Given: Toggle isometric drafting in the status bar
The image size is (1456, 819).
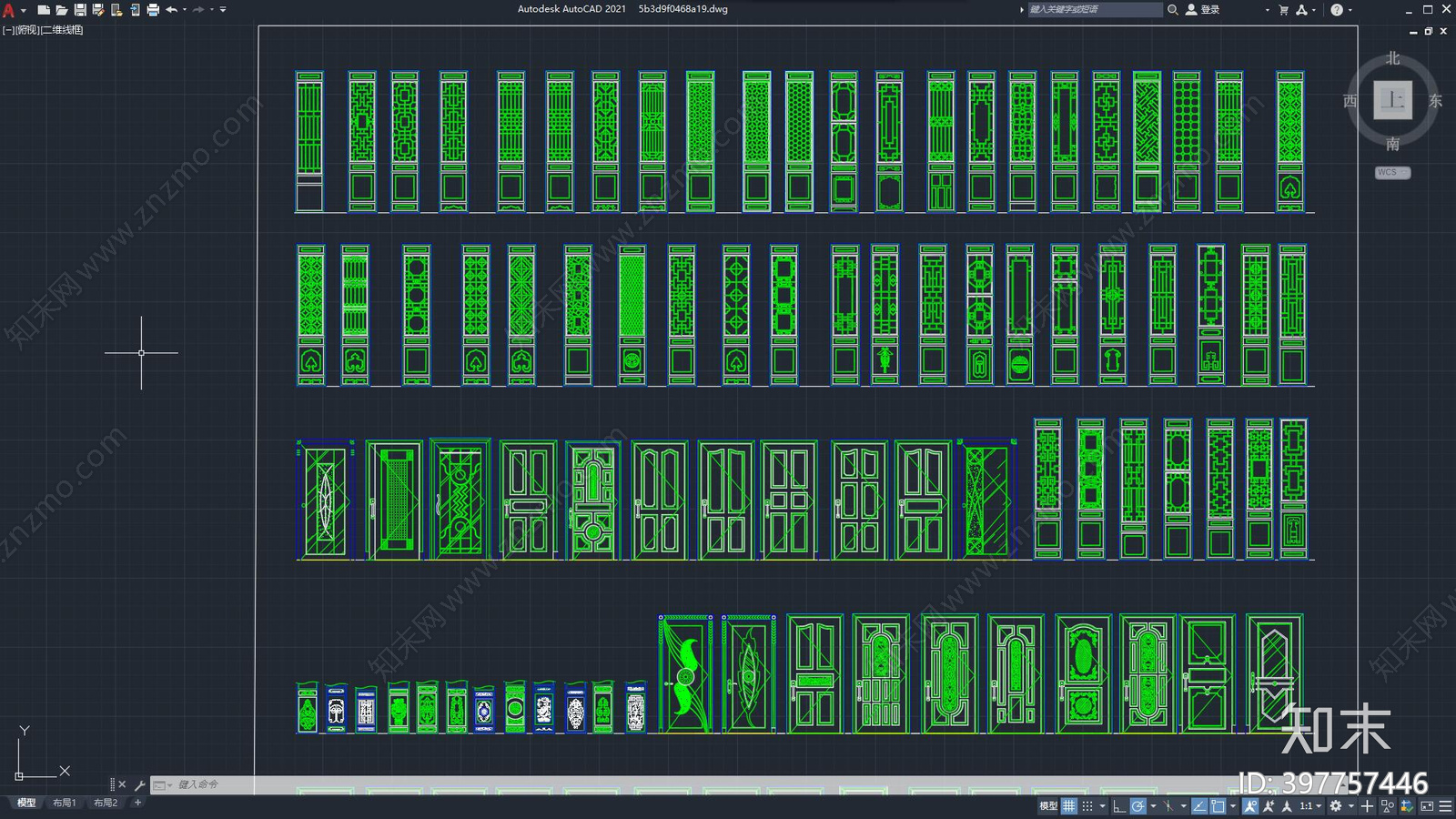Looking at the screenshot, I should tap(1168, 806).
